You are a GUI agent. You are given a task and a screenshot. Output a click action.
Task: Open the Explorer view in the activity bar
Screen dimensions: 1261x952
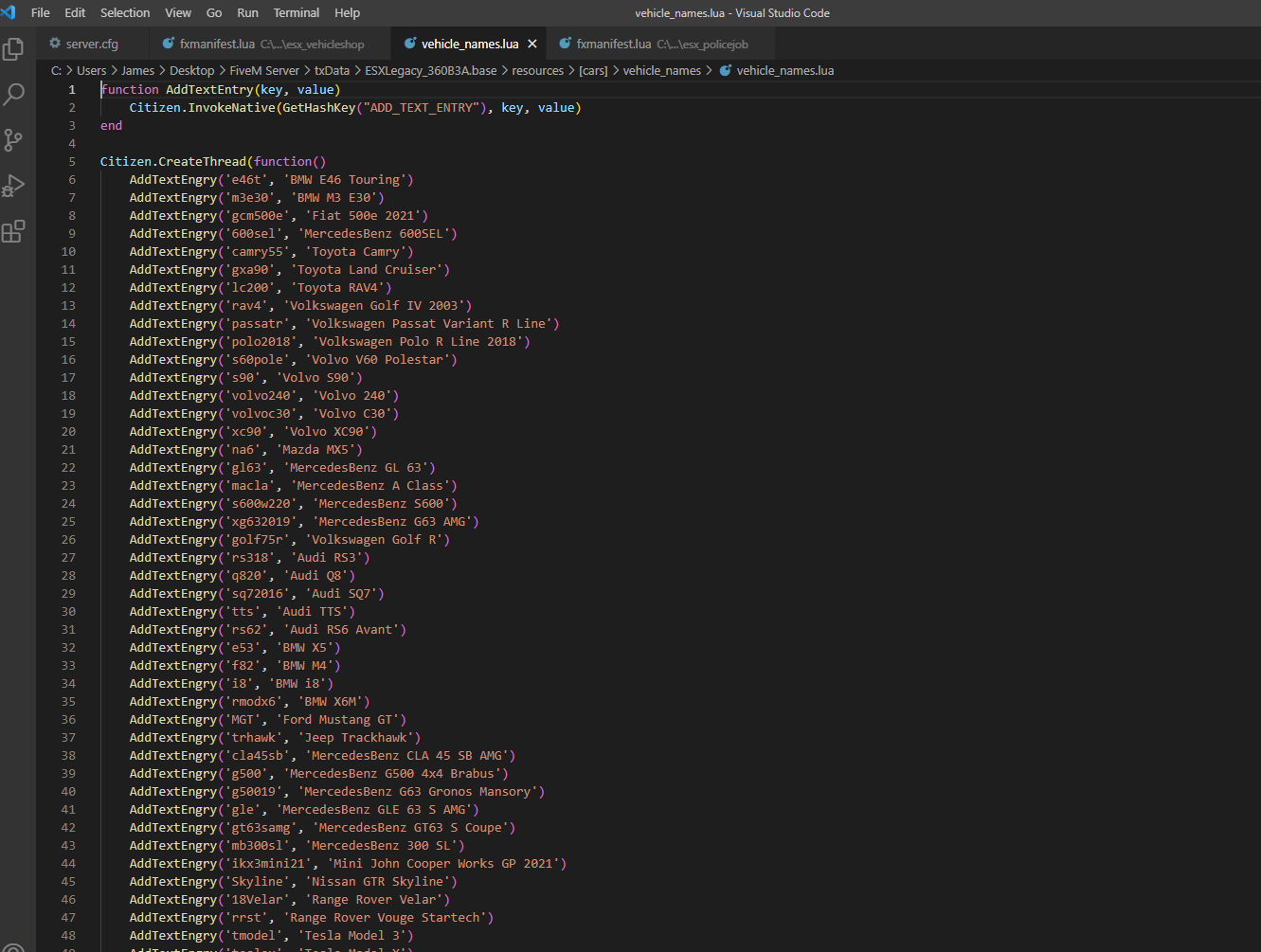pyautogui.click(x=13, y=48)
